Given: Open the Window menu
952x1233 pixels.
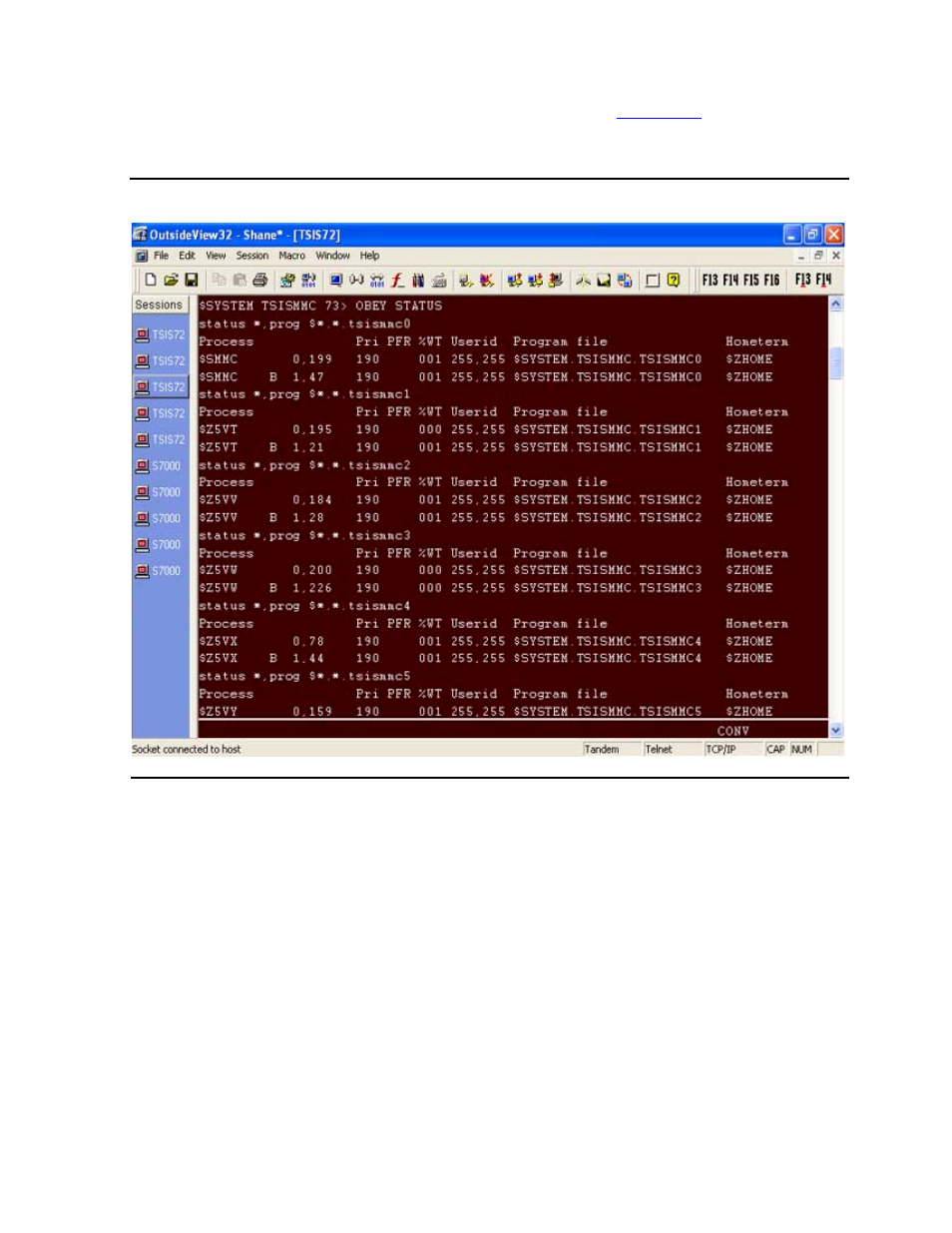Looking at the screenshot, I should pyautogui.click(x=333, y=257).
